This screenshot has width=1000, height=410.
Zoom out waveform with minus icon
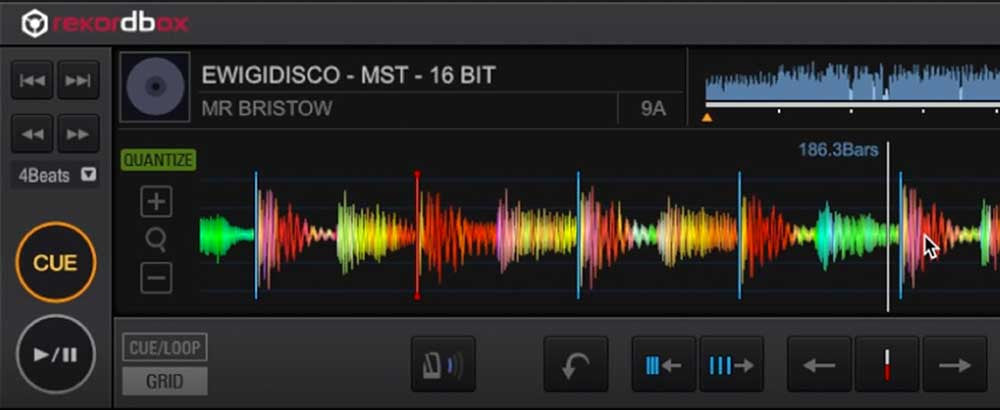tap(156, 278)
